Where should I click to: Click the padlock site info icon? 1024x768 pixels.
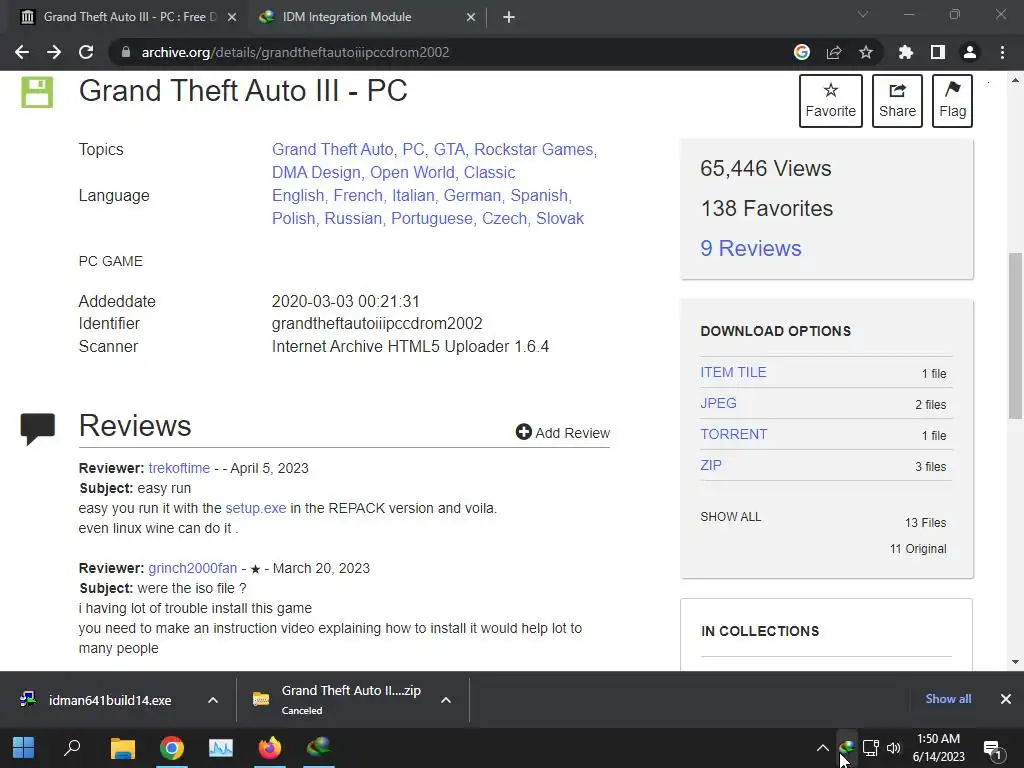(125, 52)
